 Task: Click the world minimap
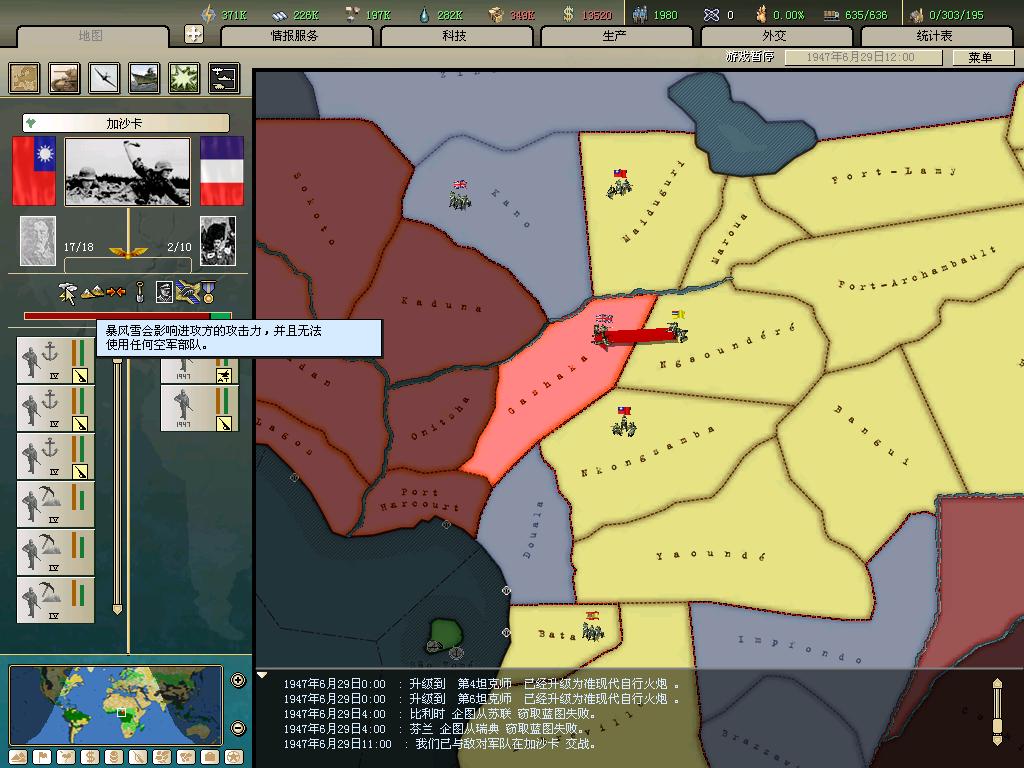(x=116, y=705)
